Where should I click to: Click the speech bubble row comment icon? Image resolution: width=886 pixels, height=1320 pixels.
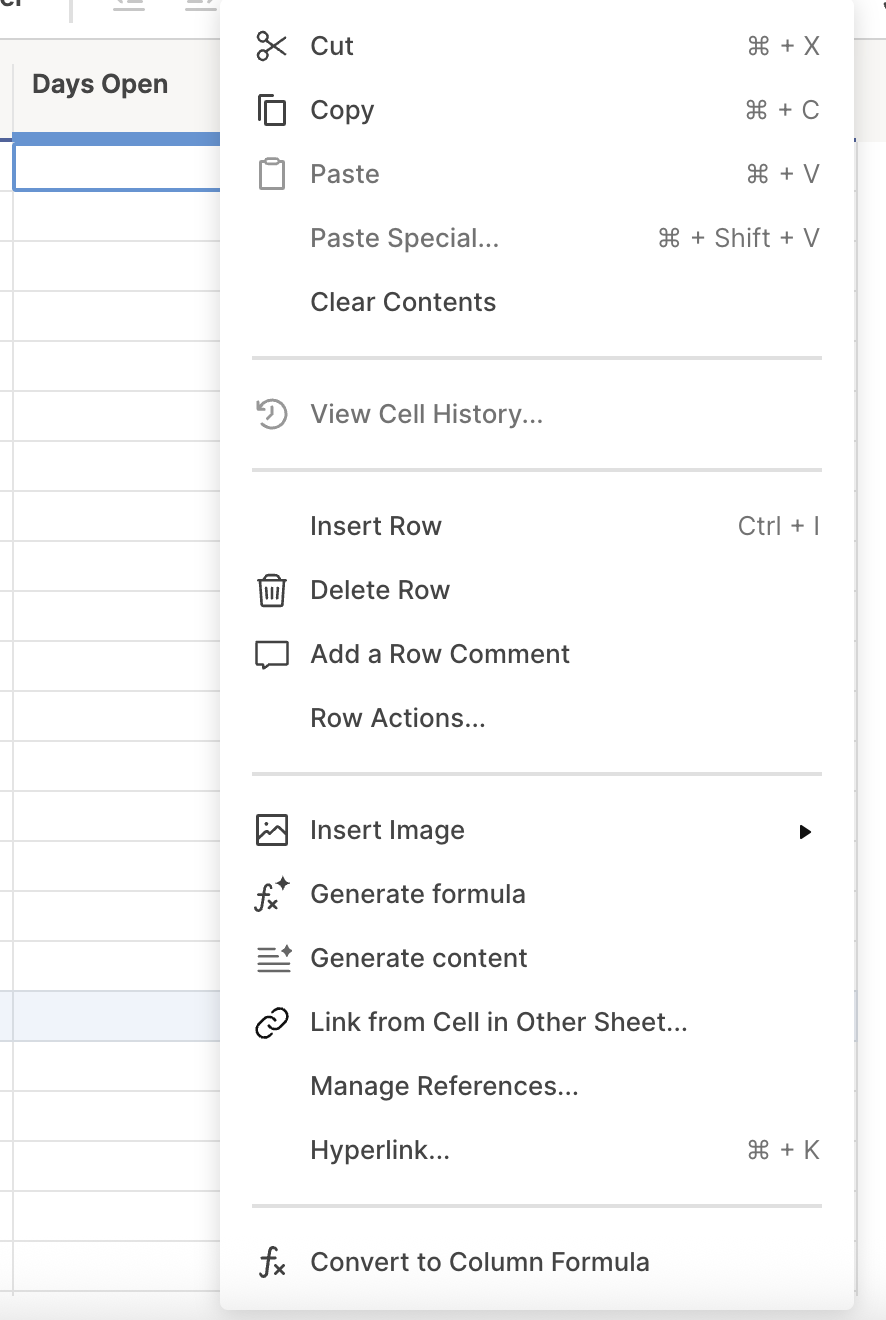coord(272,655)
